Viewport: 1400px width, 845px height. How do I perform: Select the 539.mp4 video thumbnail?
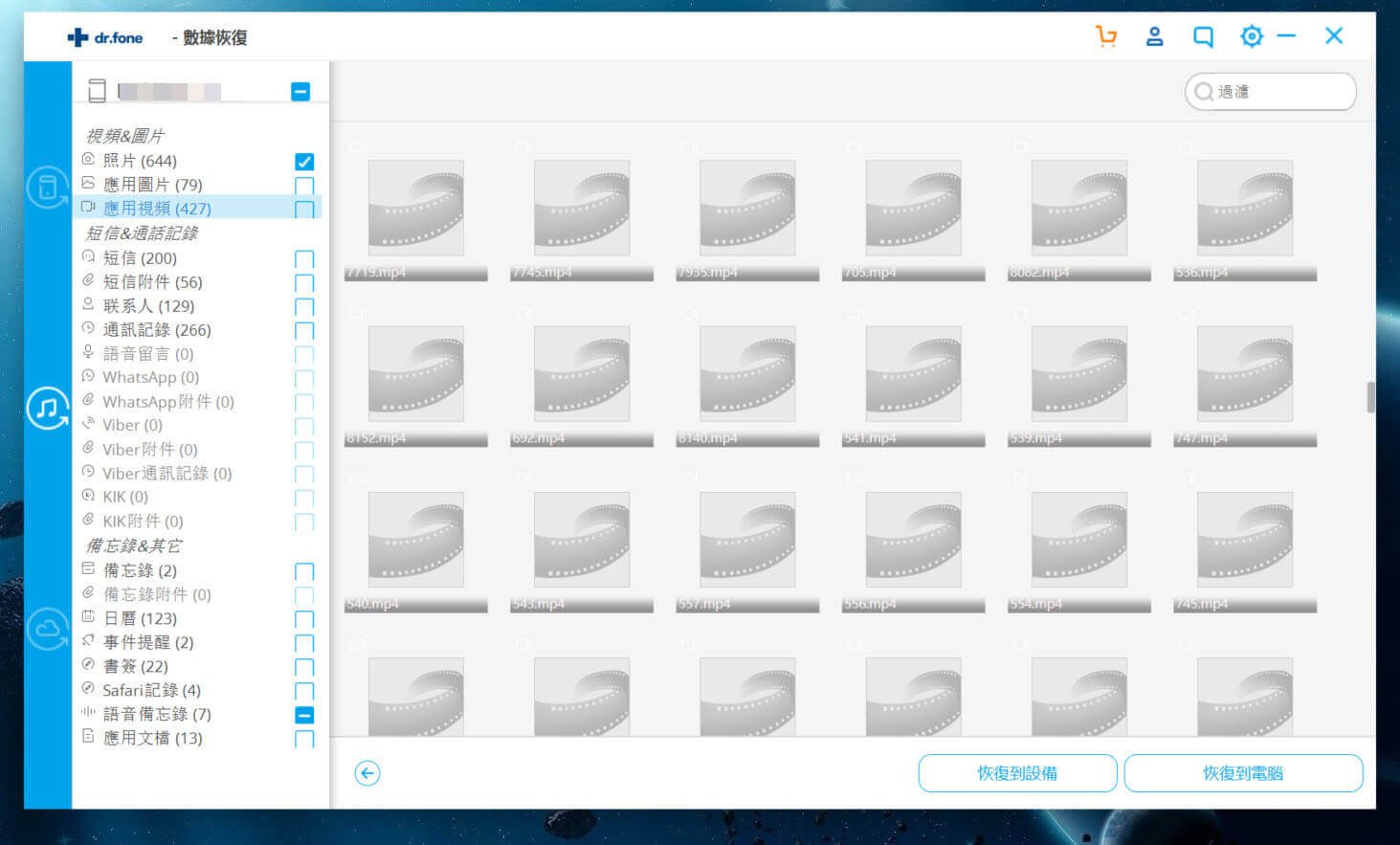[1078, 374]
